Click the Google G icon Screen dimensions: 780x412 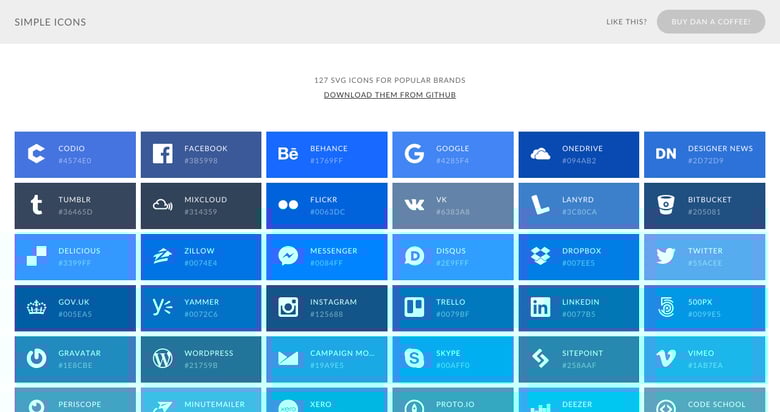coord(414,154)
